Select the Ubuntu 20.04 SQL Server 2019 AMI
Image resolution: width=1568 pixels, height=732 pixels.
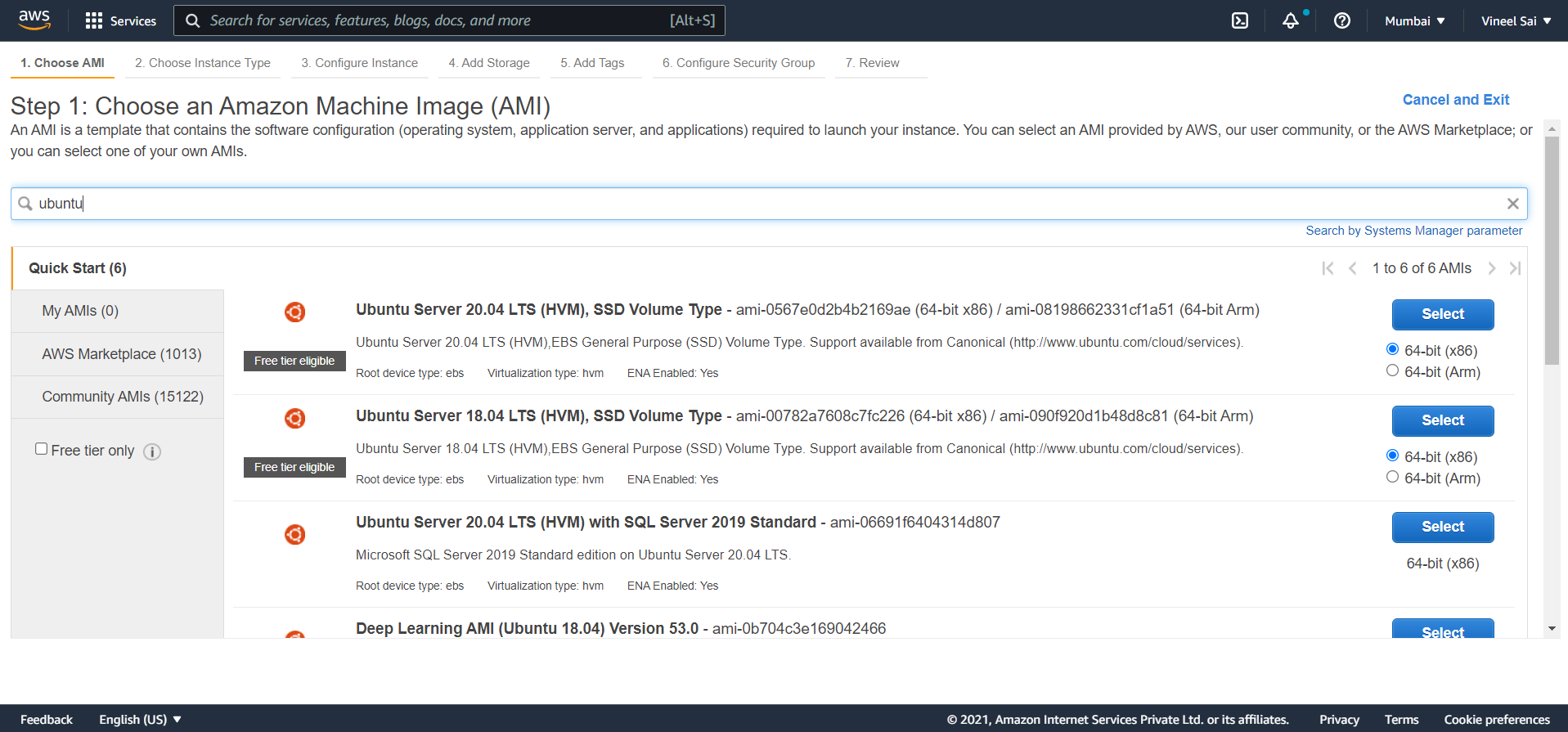1442,527
